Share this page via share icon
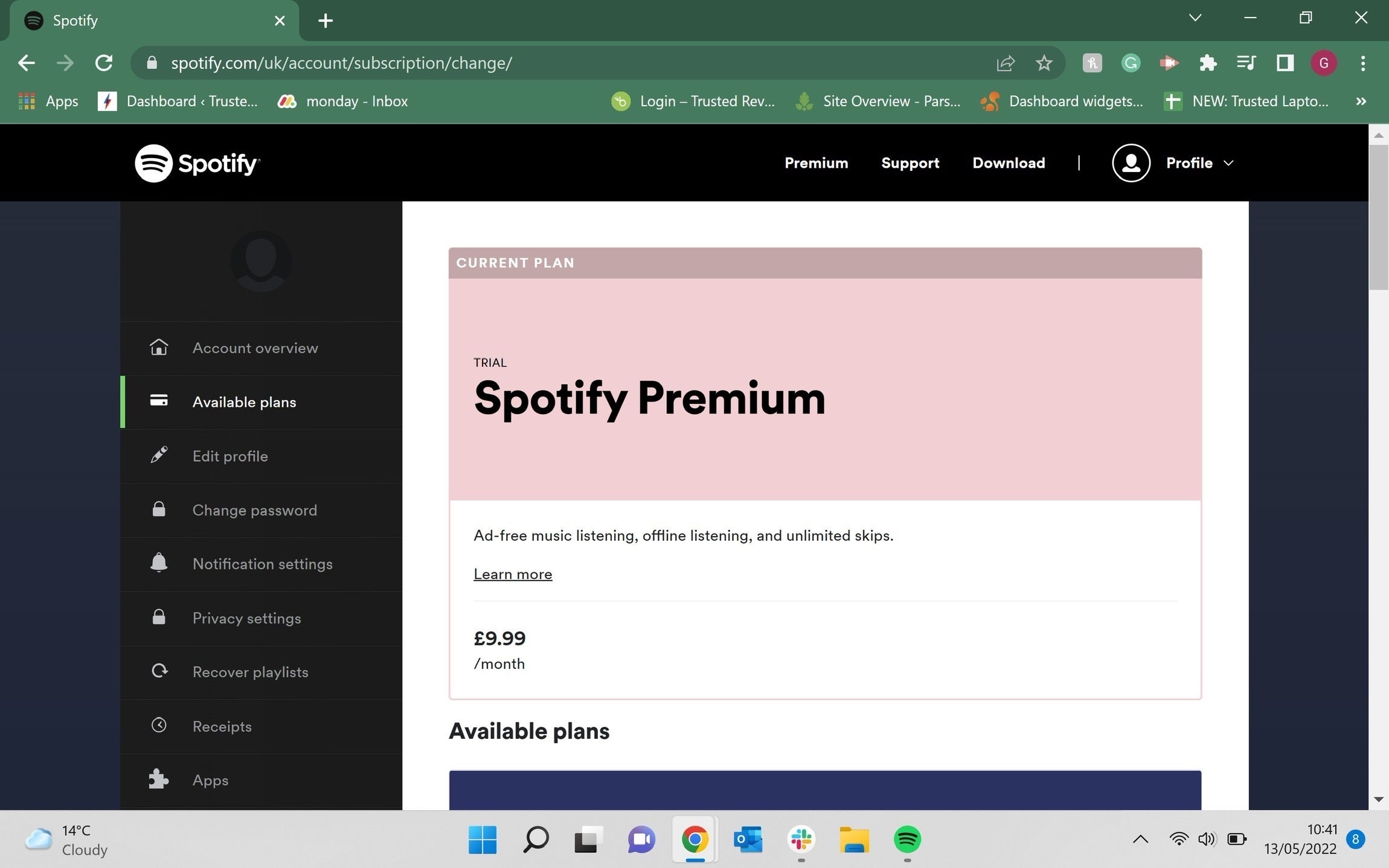 click(x=1006, y=63)
